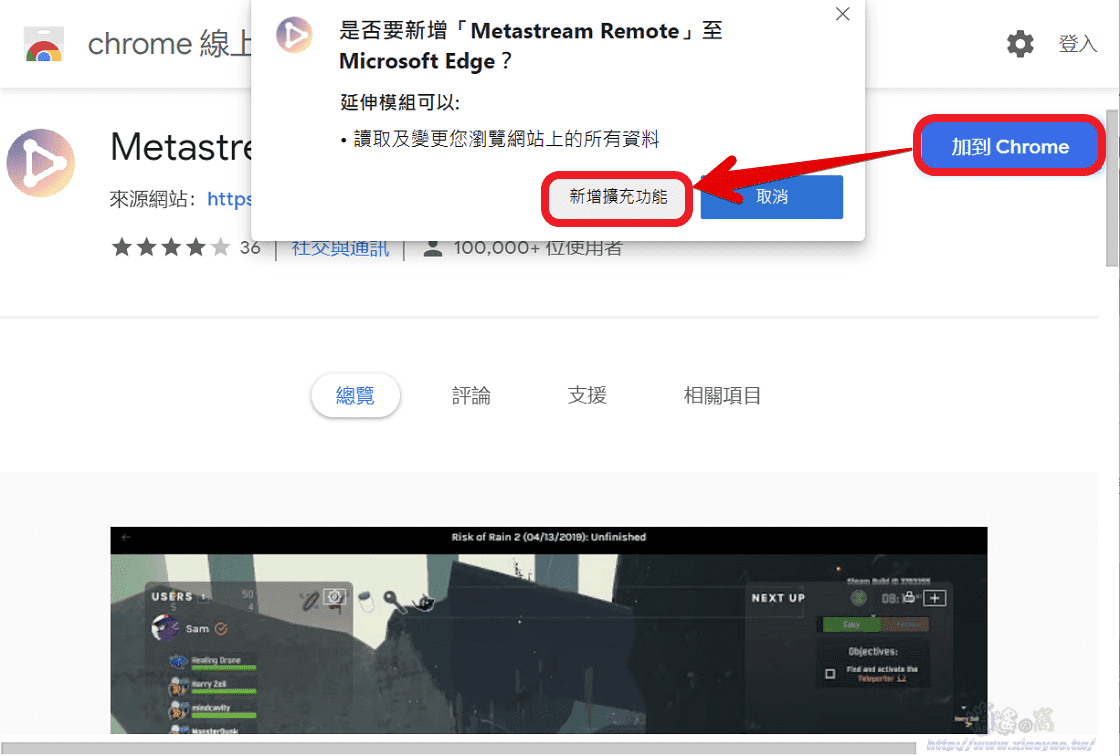This screenshot has width=1120, height=756.
Task: Expand the NEXT UP queue with the plus button
Action: pyautogui.click(x=935, y=598)
